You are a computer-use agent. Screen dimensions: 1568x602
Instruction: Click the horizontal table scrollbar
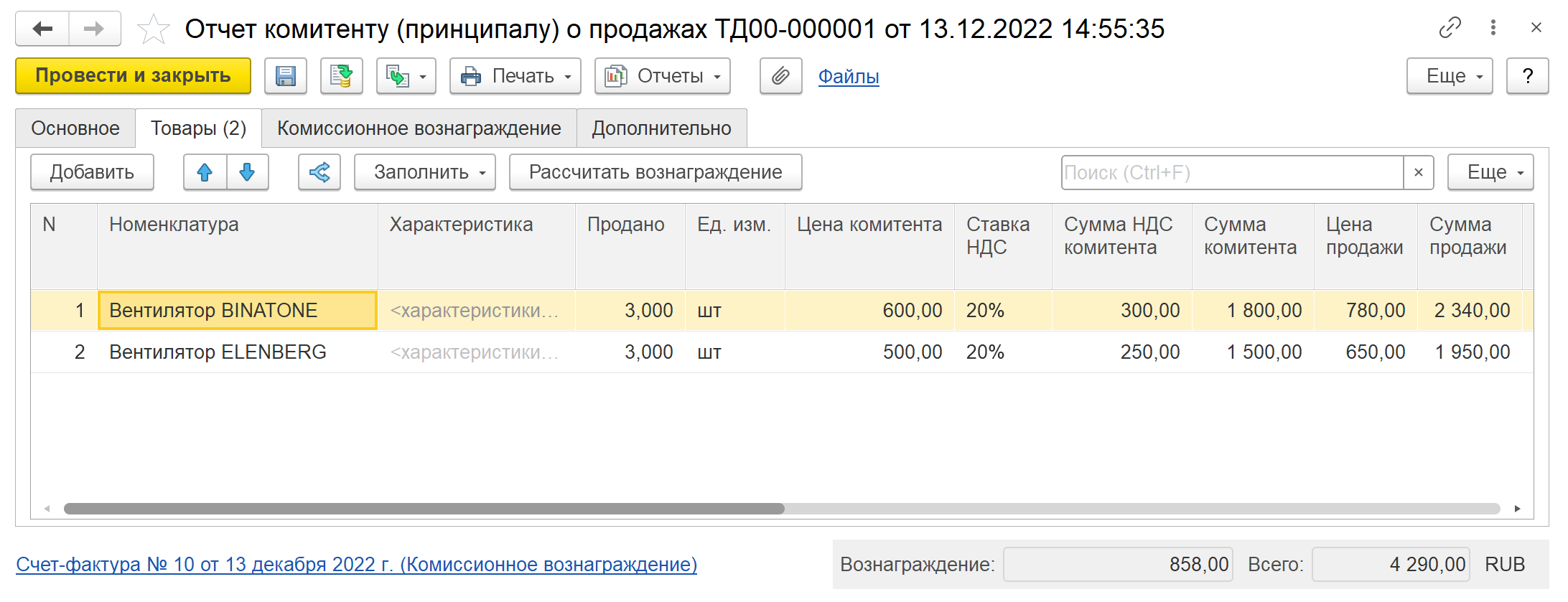pyautogui.click(x=424, y=509)
